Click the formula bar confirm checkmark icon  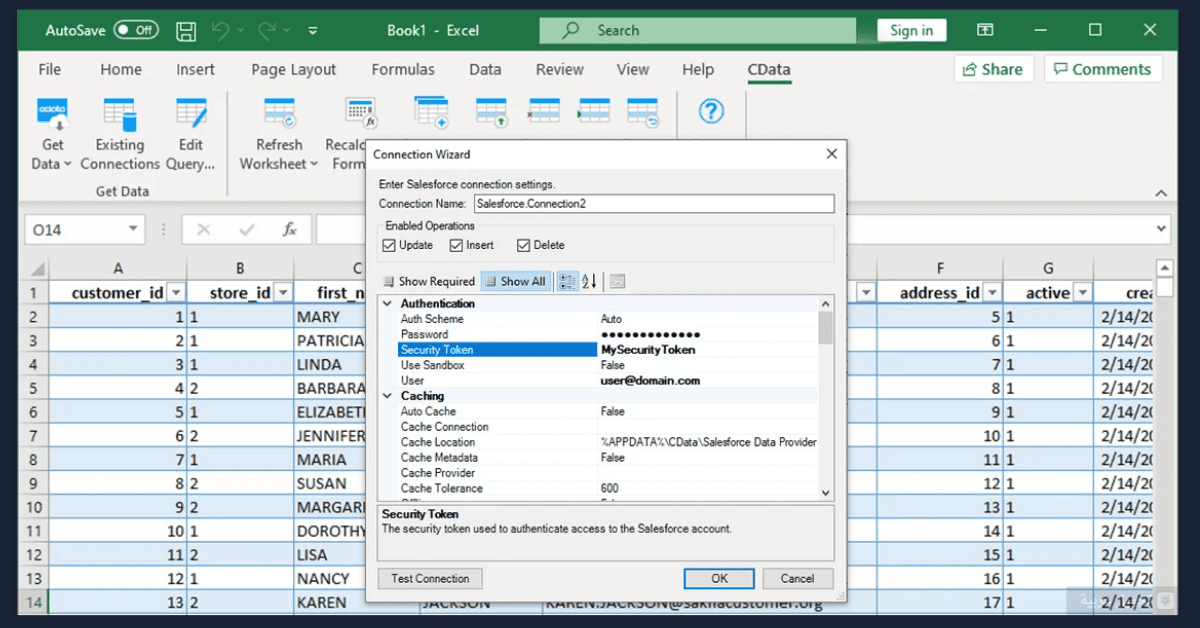247,229
